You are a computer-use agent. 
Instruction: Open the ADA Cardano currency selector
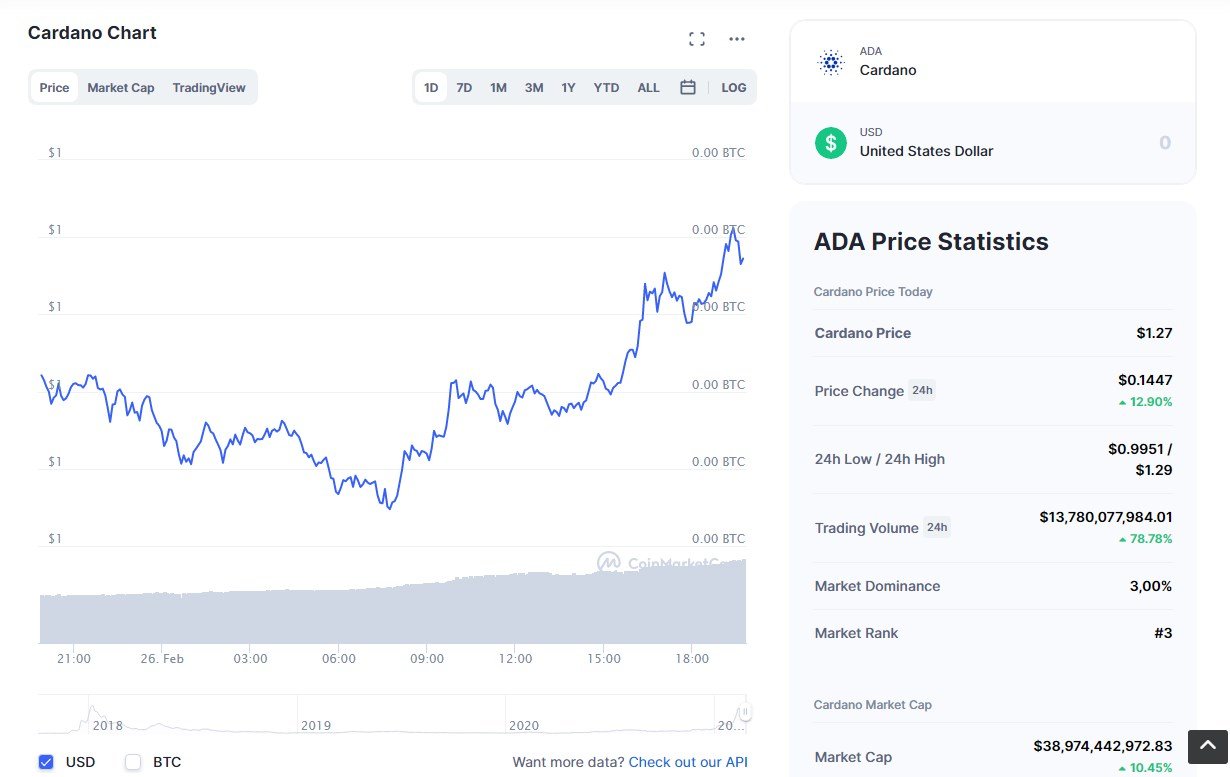coord(993,62)
